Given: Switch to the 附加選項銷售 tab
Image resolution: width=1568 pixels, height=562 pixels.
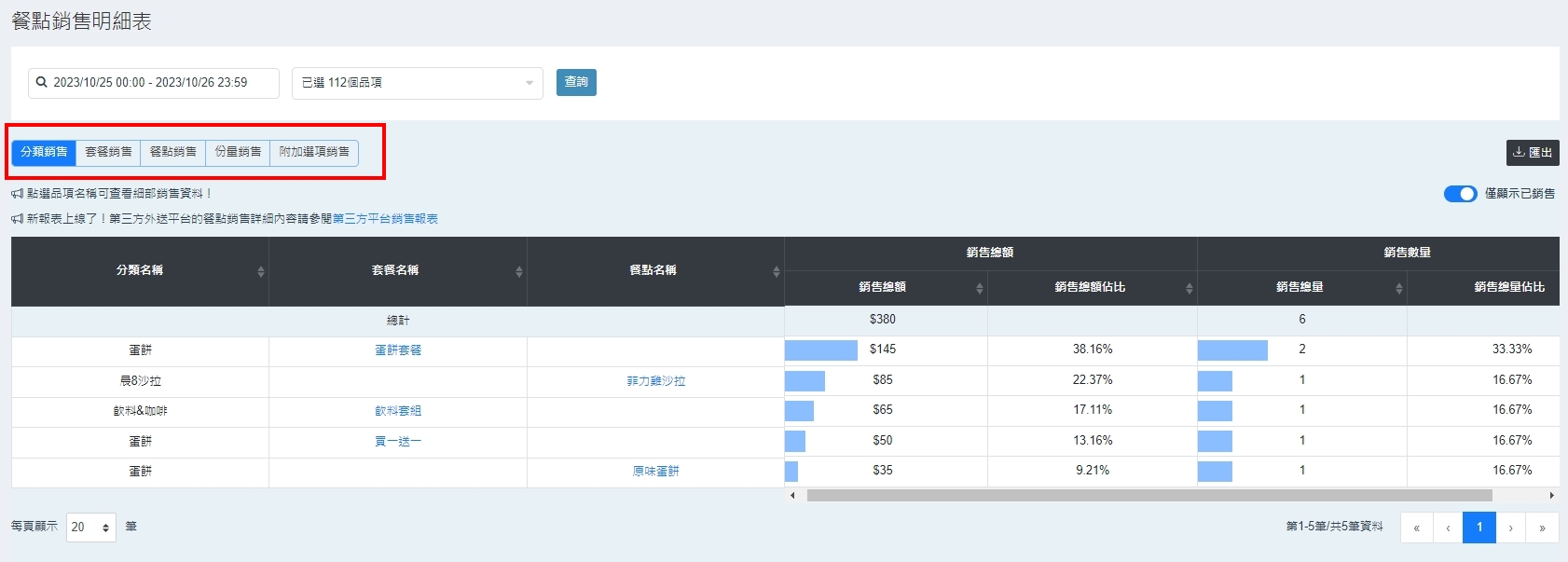Looking at the screenshot, I should coord(314,152).
